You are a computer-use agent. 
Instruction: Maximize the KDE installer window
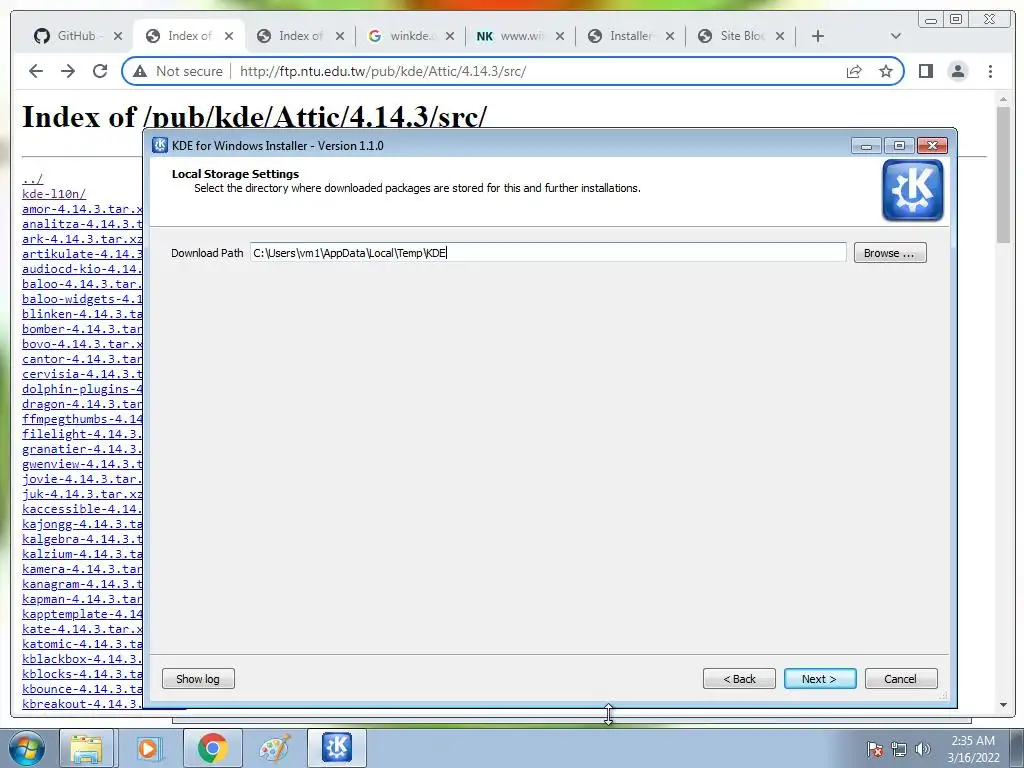tap(899, 145)
